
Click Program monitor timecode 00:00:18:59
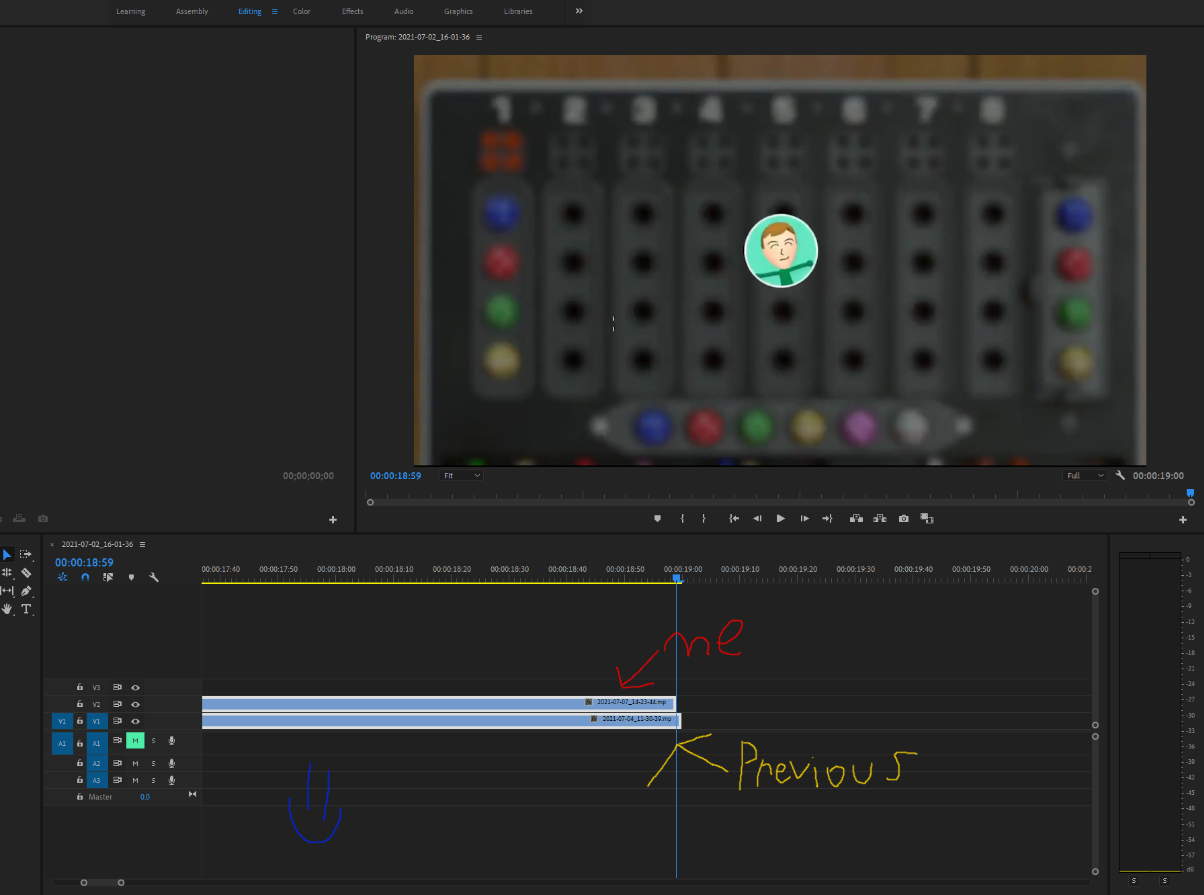coord(395,476)
